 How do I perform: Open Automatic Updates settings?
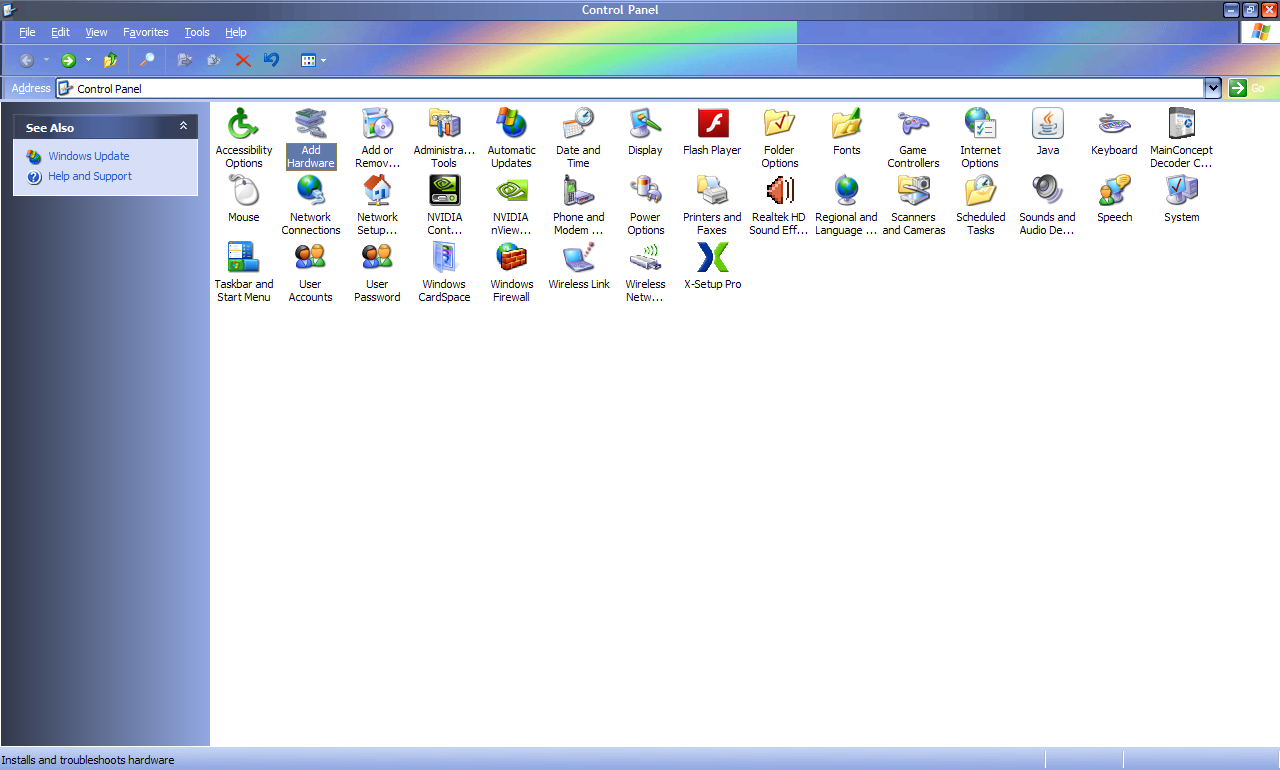coord(511,138)
